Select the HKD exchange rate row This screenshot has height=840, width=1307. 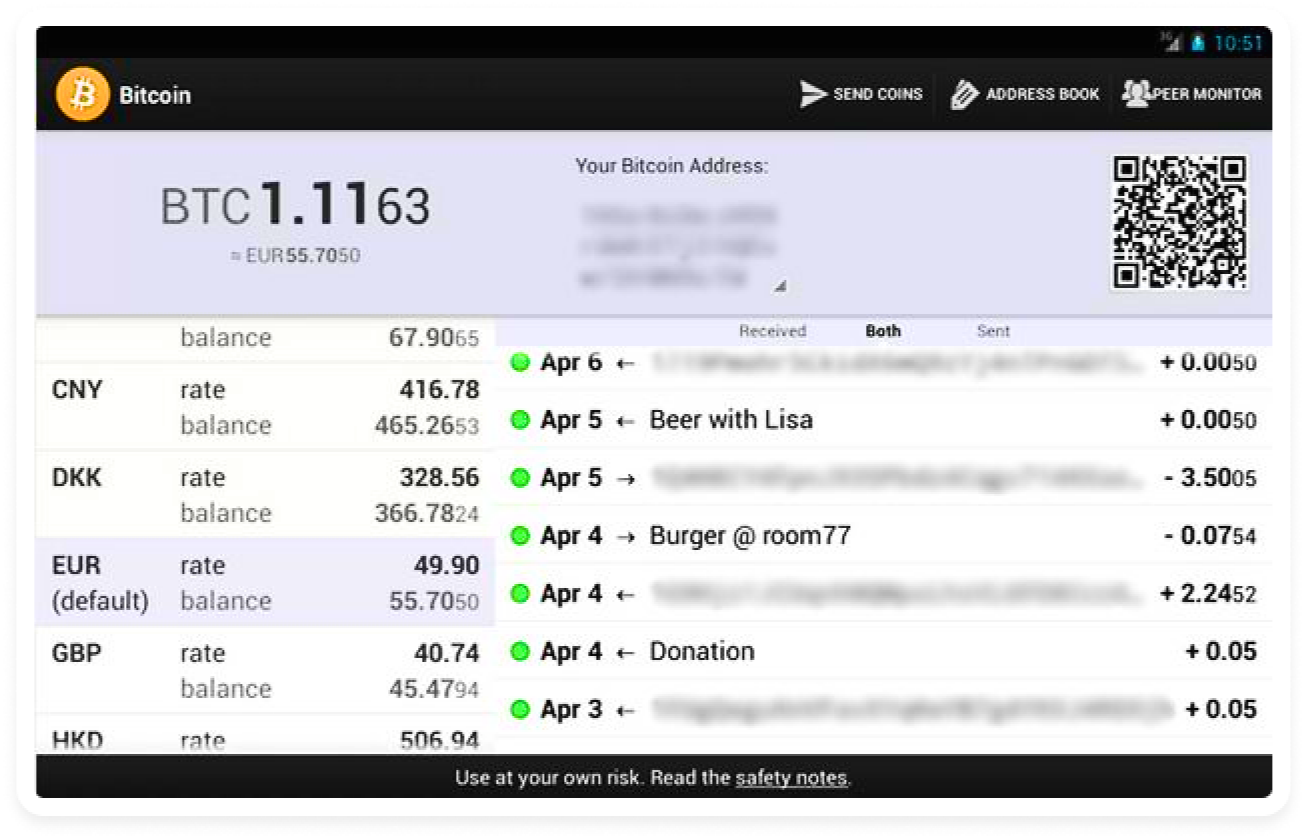[265, 736]
